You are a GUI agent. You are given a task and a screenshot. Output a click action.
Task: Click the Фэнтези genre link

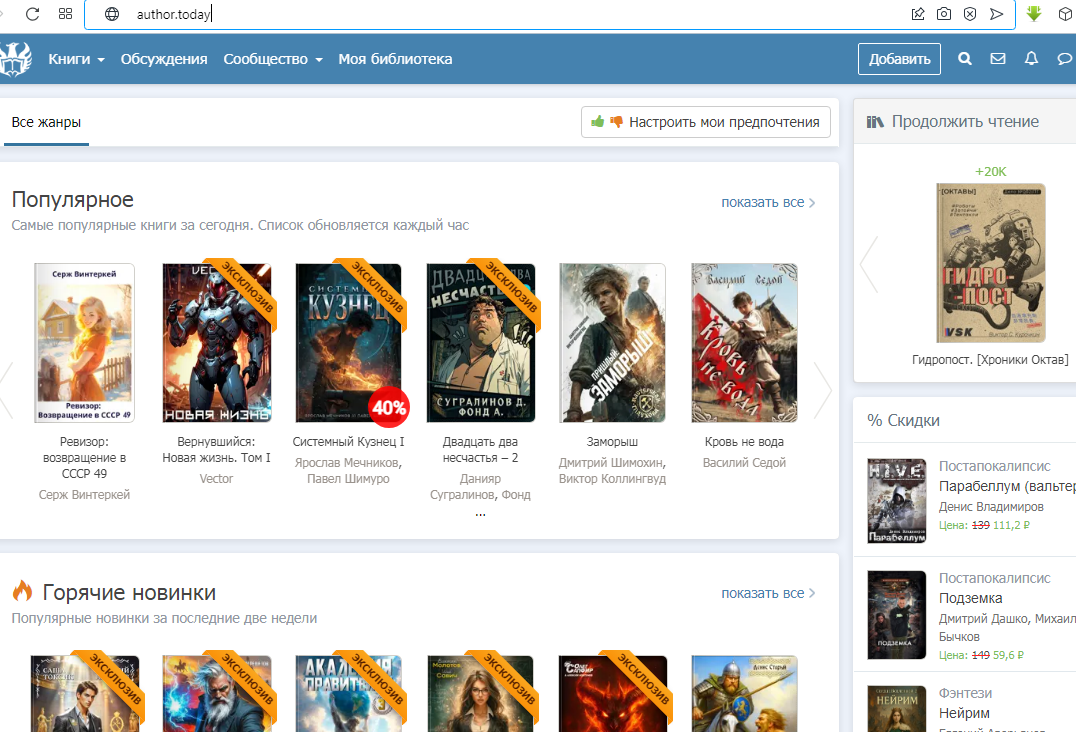coord(965,694)
